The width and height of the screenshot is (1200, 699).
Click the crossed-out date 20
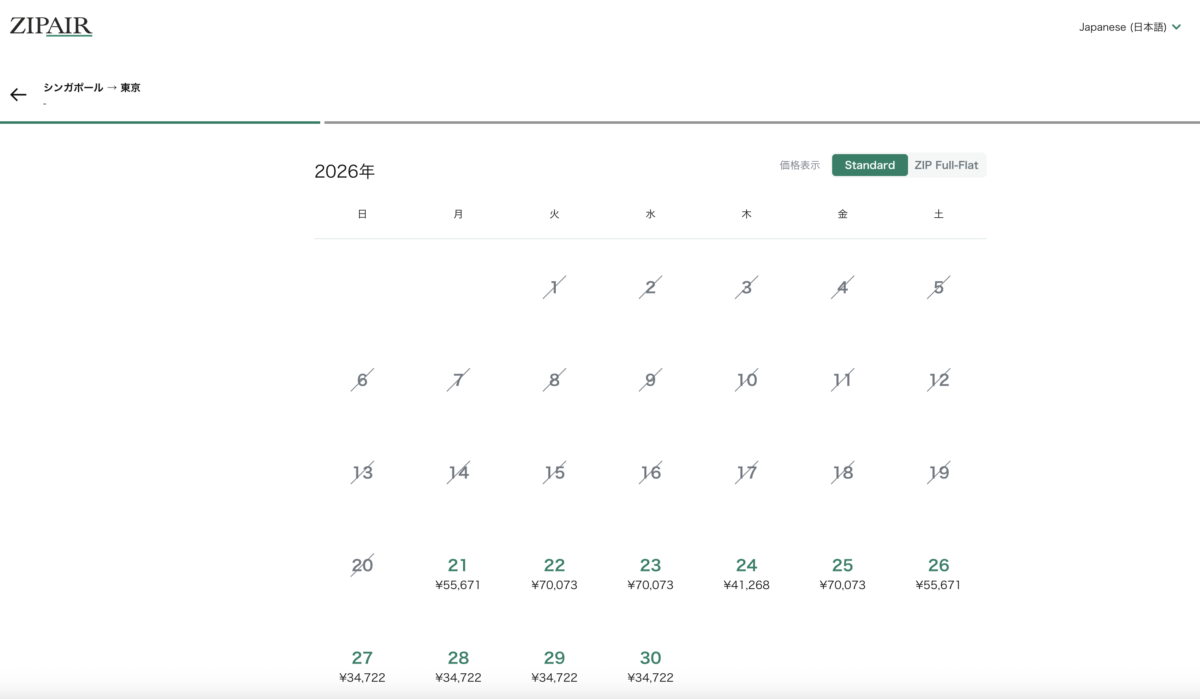(x=362, y=566)
